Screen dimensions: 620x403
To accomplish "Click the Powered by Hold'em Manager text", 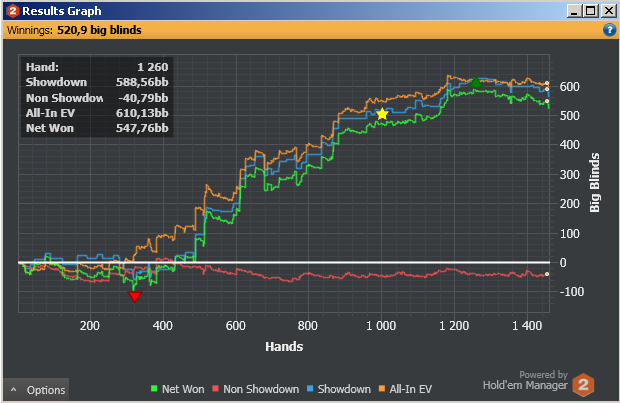I will point(525,380).
